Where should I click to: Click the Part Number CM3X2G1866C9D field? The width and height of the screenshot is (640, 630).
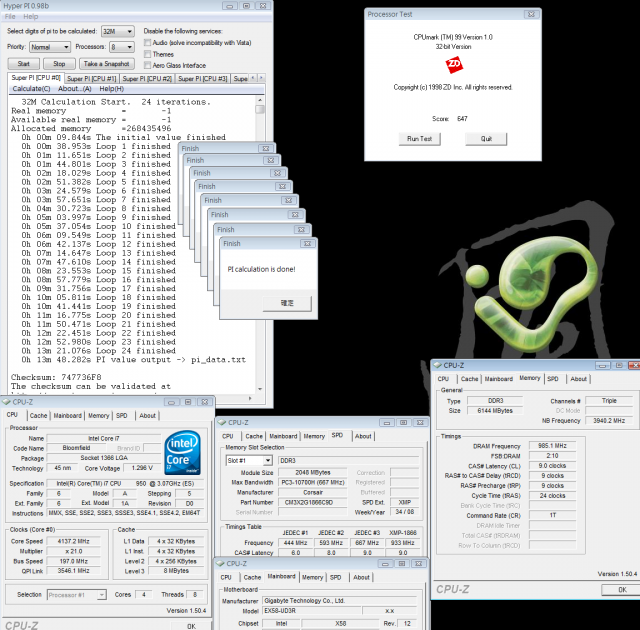click(312, 503)
